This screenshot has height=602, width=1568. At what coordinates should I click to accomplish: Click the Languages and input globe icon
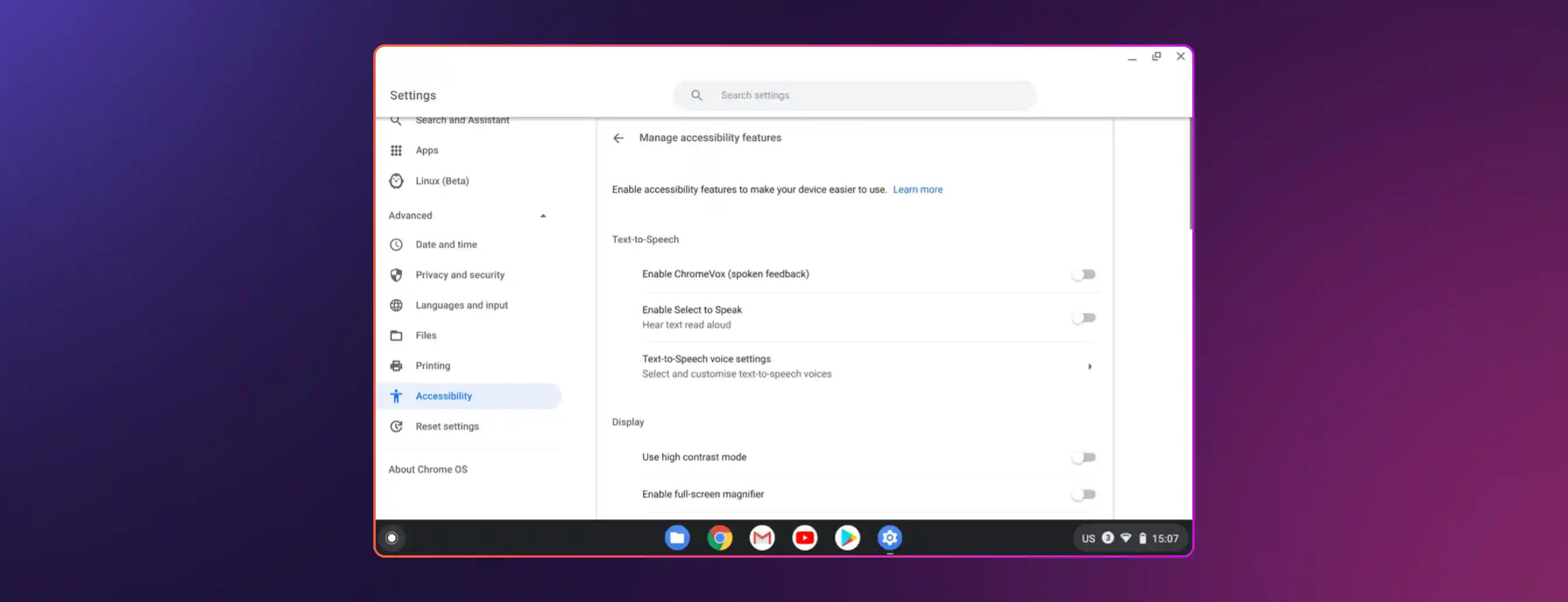395,306
